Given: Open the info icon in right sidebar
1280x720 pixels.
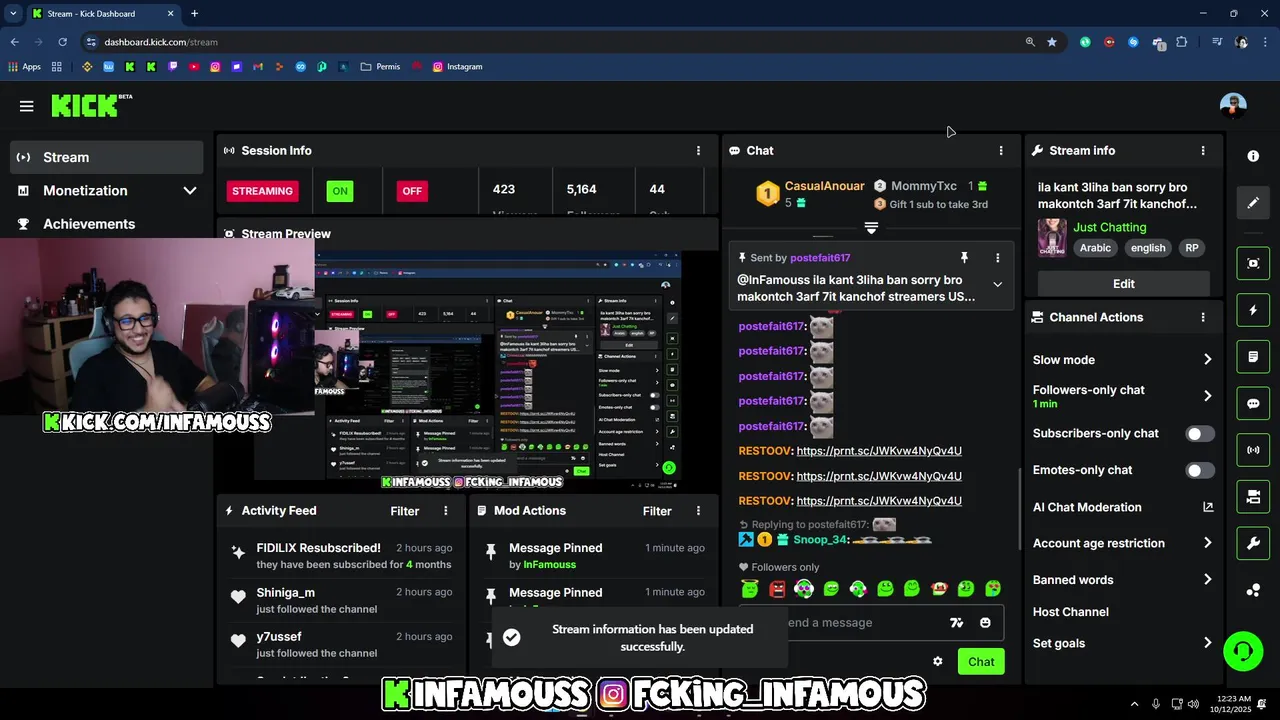Looking at the screenshot, I should (x=1253, y=156).
